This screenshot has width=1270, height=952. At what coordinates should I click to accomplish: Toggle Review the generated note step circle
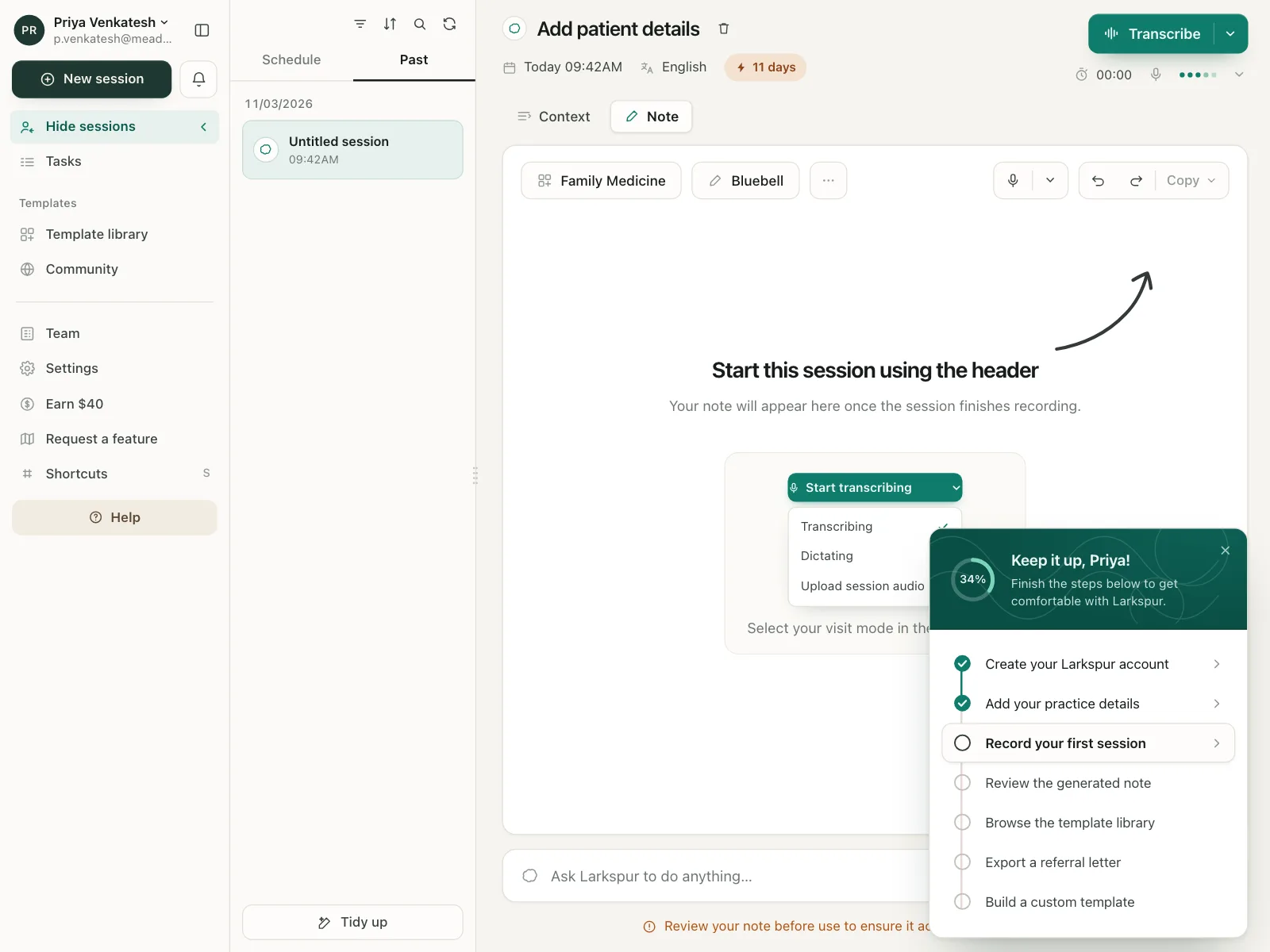click(x=962, y=783)
